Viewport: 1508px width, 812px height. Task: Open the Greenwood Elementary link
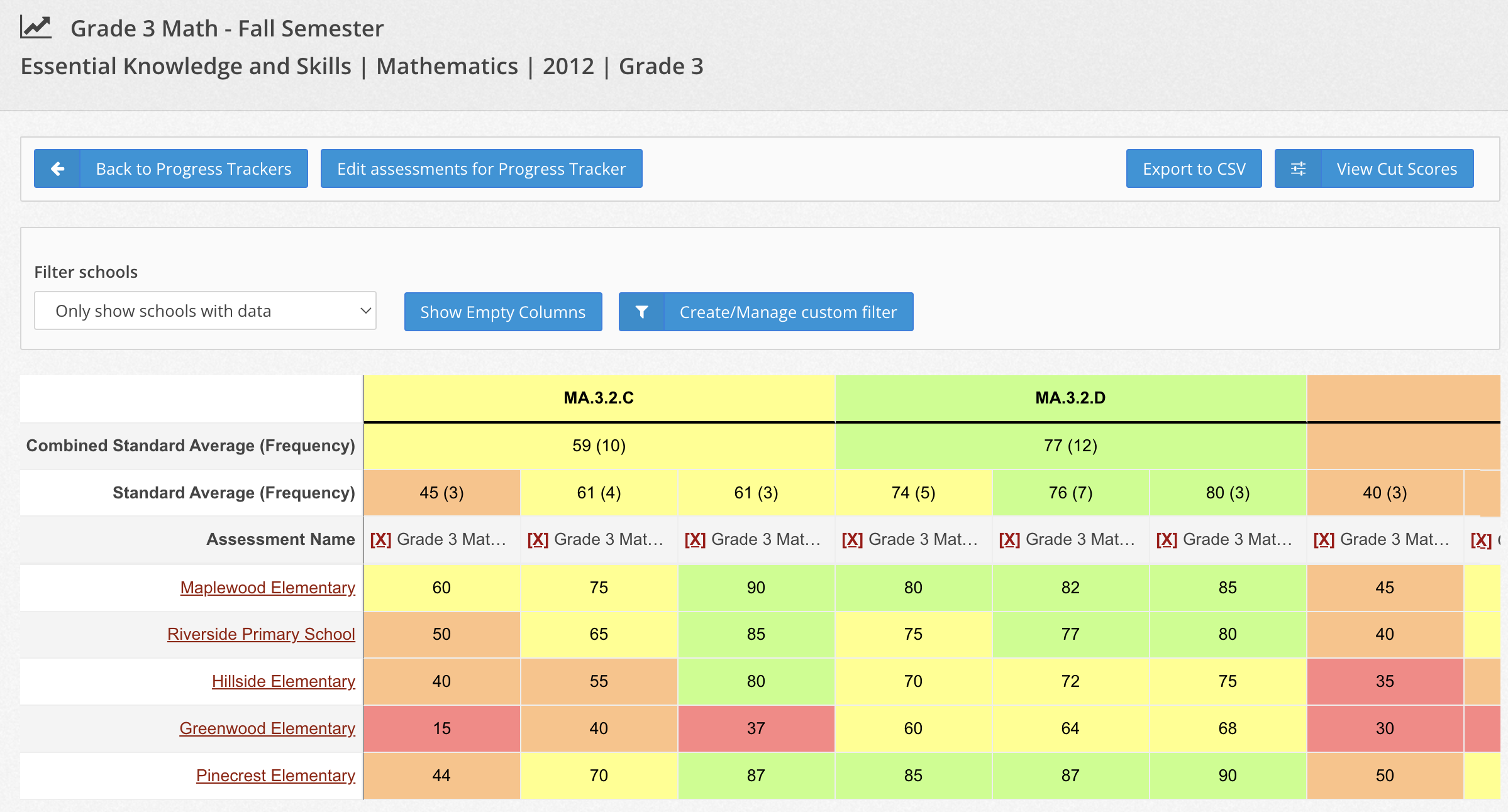point(267,728)
